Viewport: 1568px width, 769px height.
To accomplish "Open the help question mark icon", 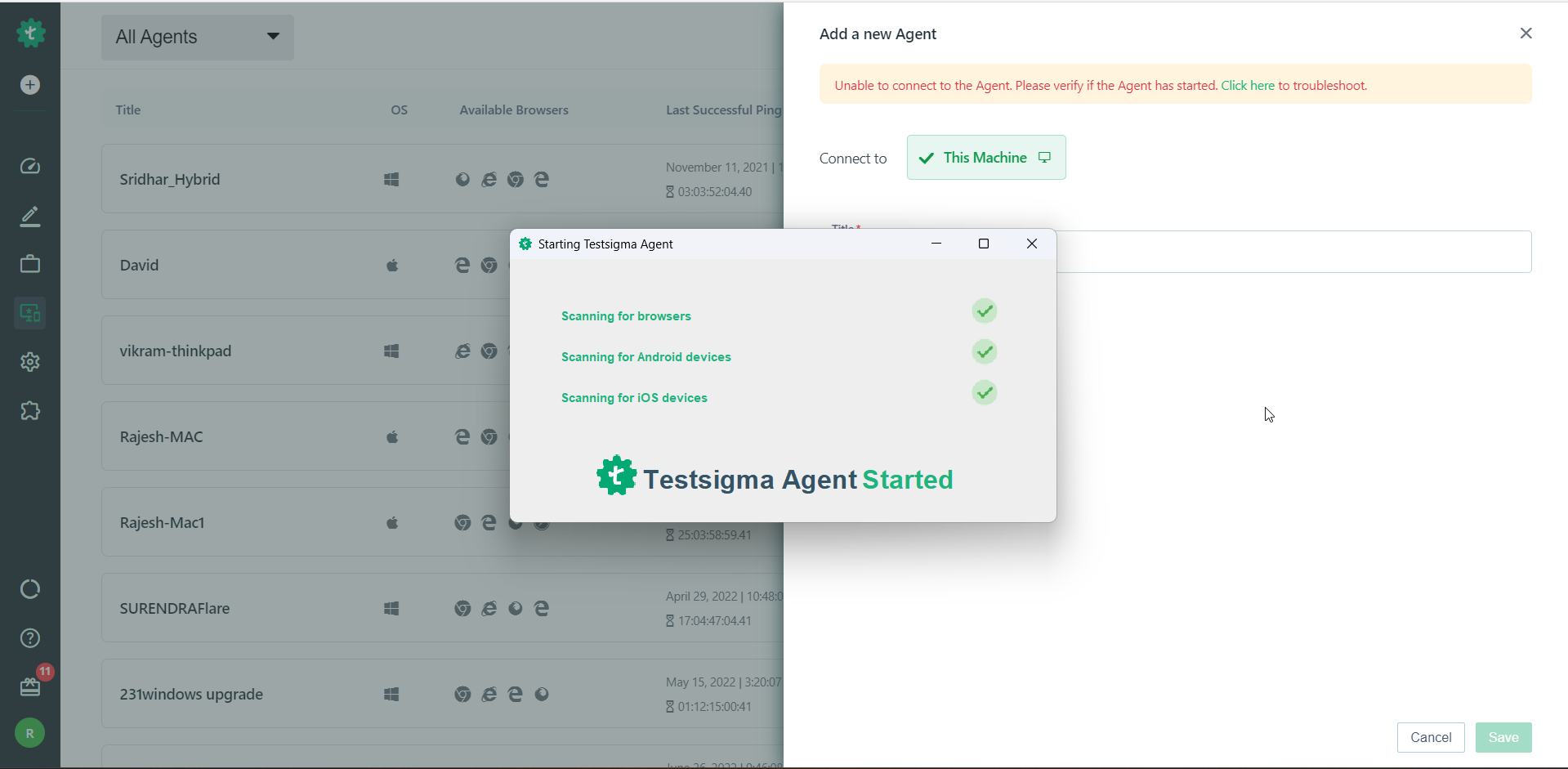I will click(30, 638).
